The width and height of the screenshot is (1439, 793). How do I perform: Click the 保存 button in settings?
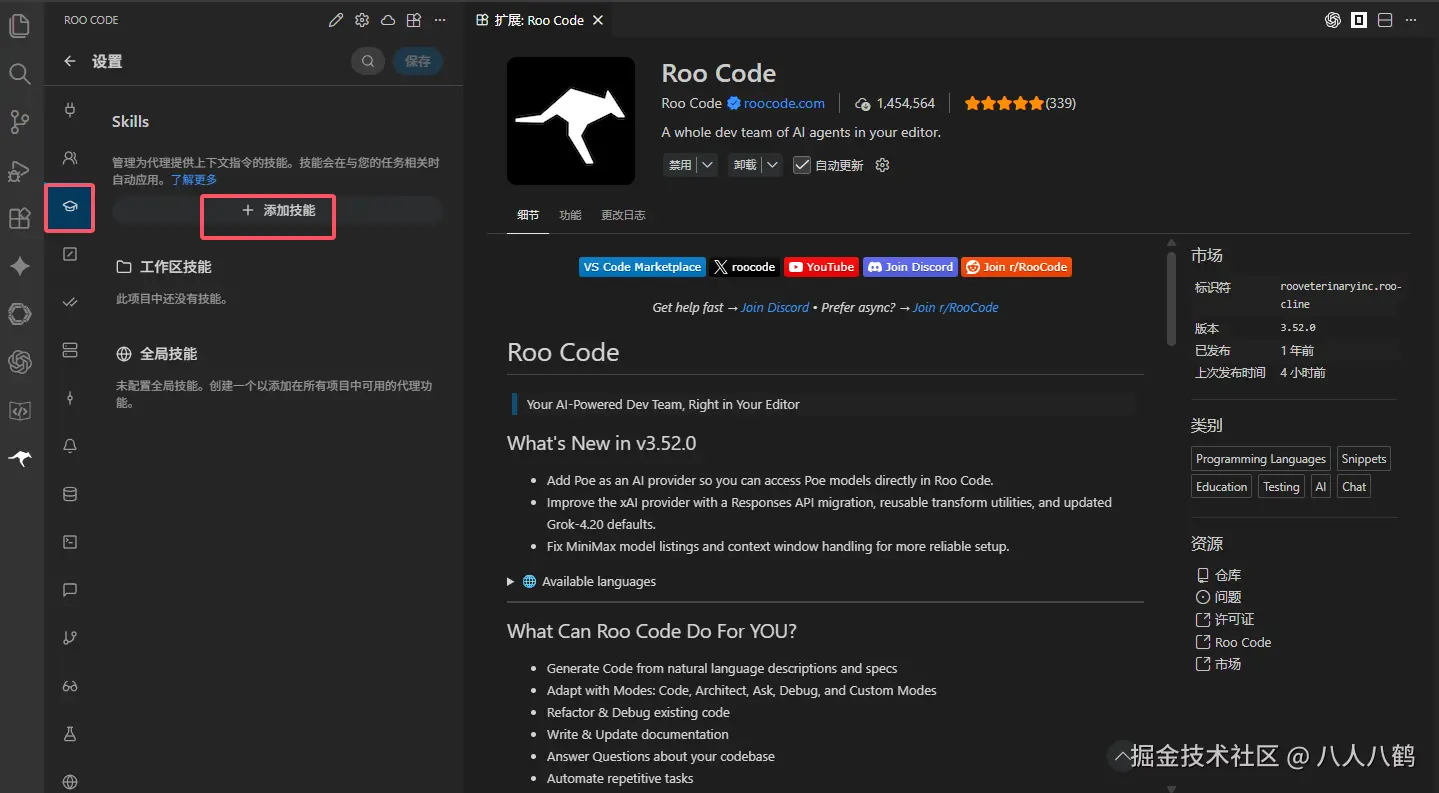[x=418, y=61]
